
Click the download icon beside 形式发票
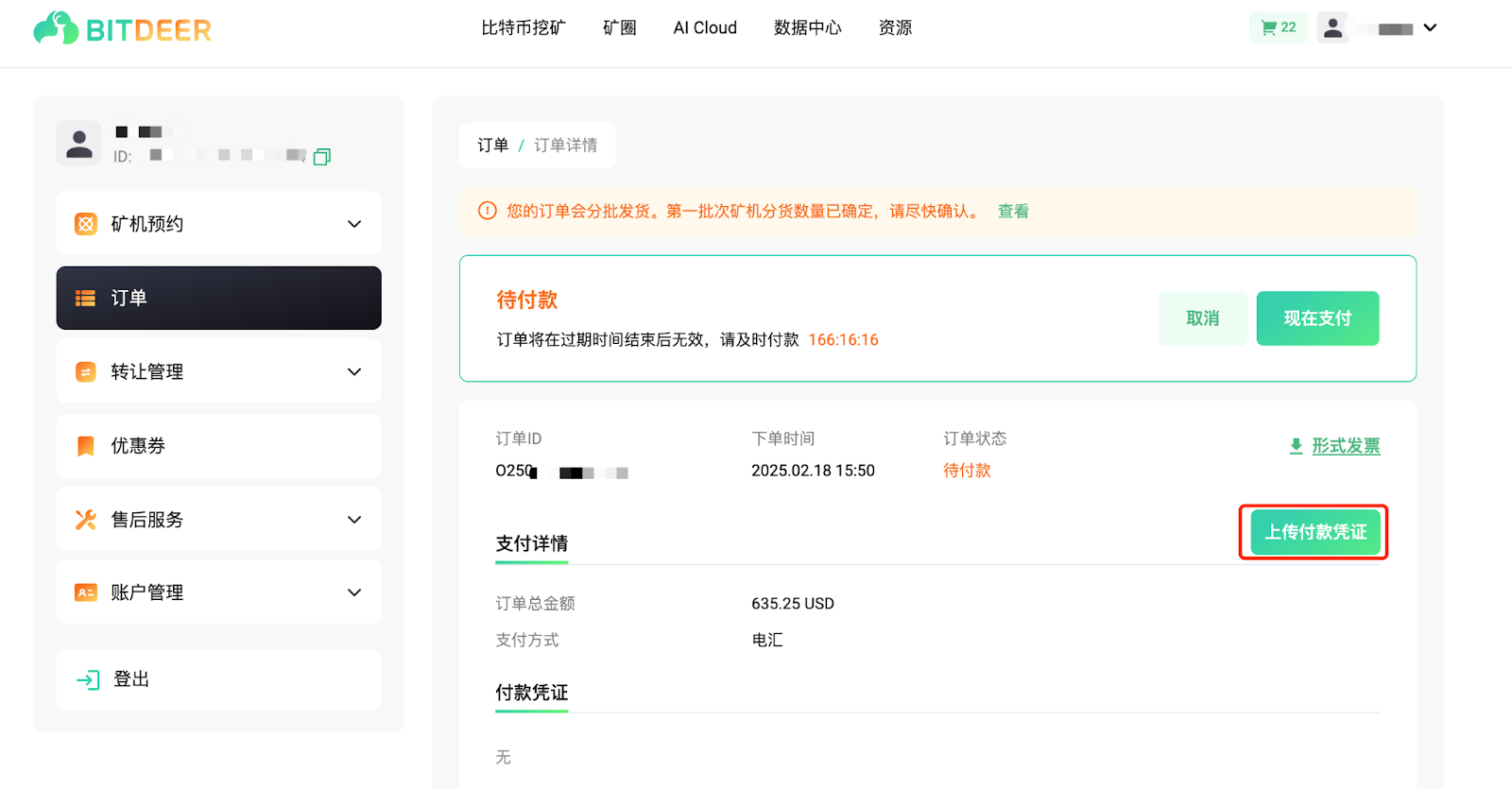point(1297,446)
